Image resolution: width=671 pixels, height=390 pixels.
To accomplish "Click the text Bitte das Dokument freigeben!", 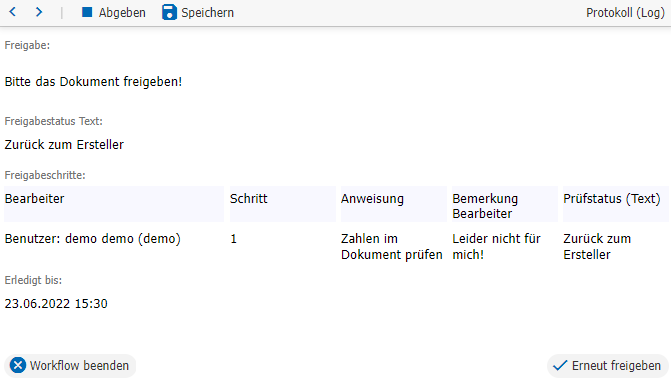I will (93, 81).
